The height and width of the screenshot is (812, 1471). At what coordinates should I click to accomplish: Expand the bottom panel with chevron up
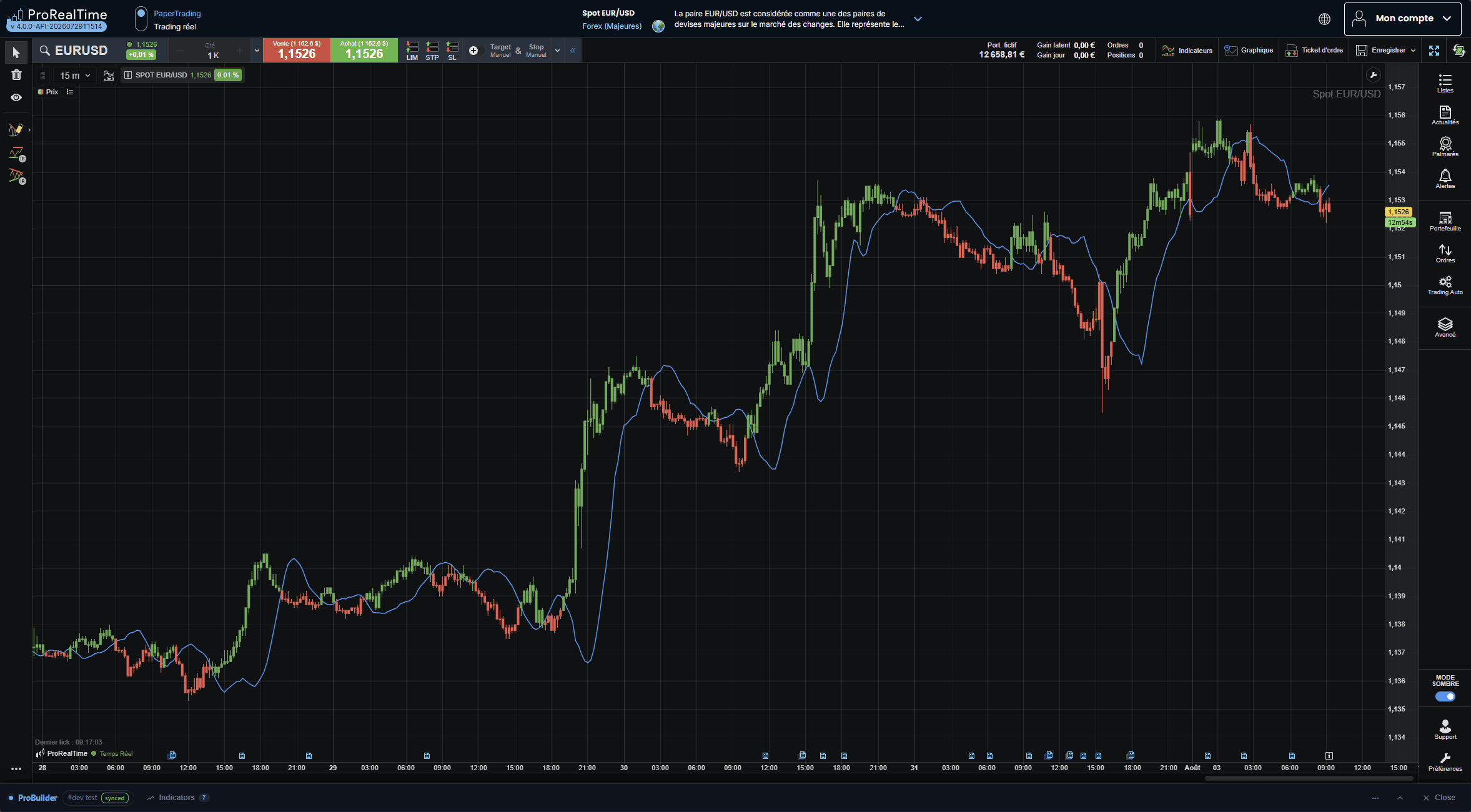point(1400,798)
